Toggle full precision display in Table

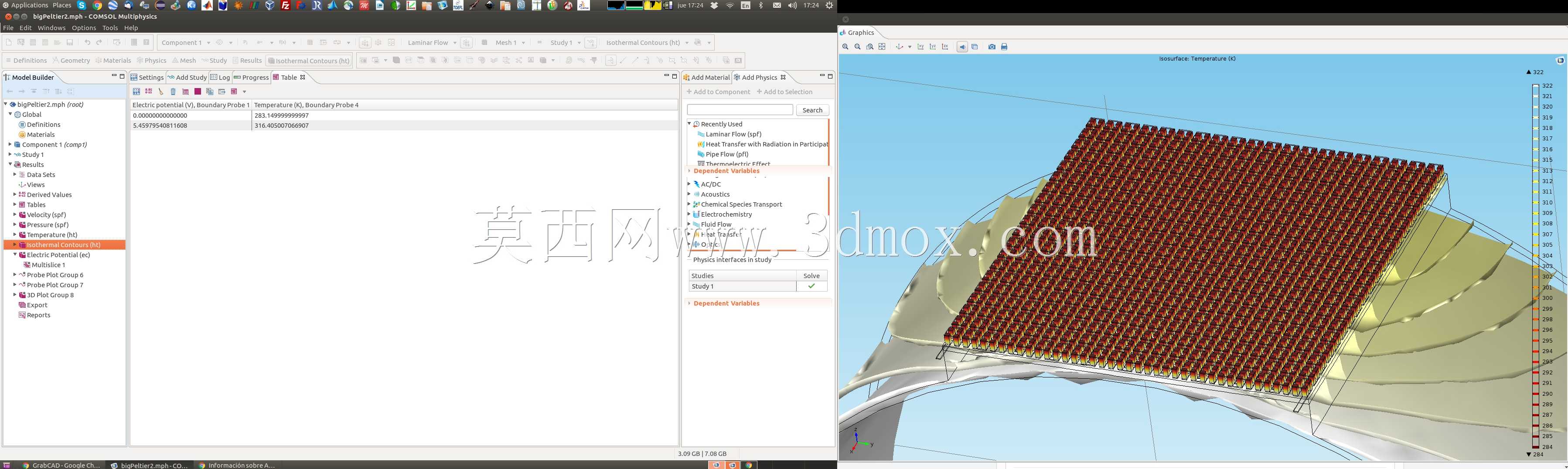[x=149, y=91]
